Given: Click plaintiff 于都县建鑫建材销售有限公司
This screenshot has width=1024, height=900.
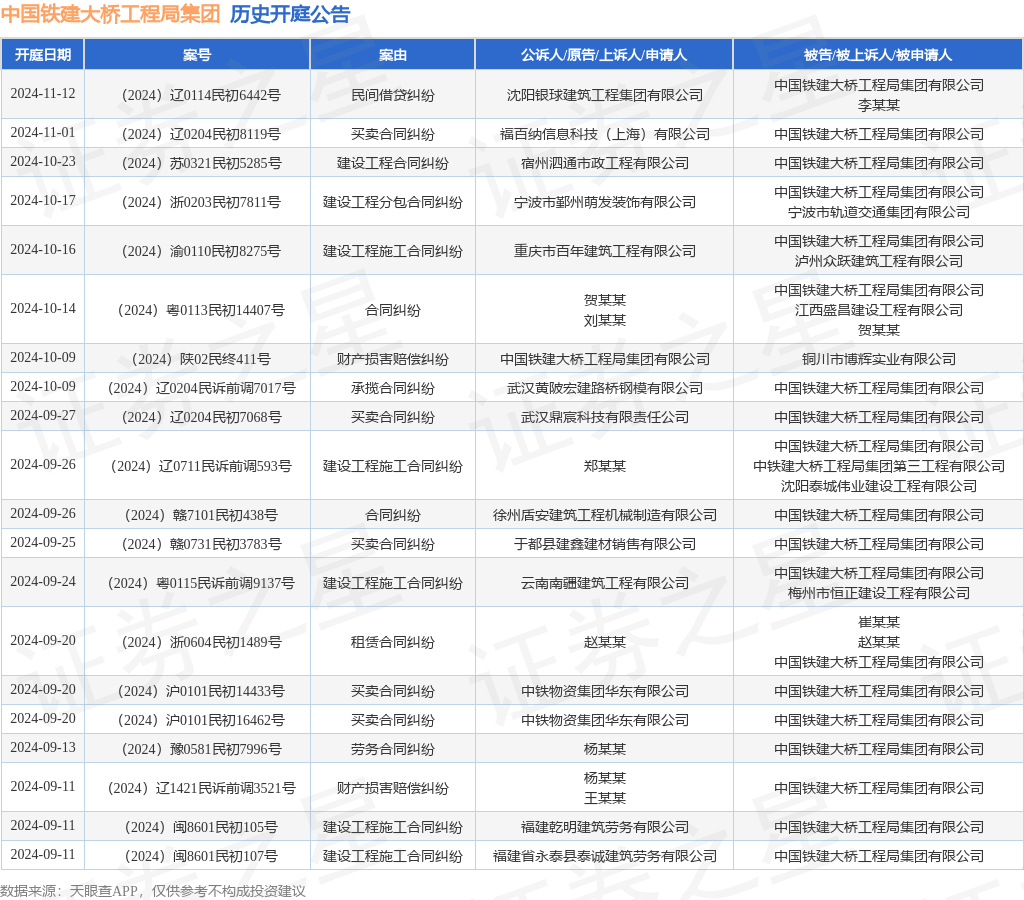Looking at the screenshot, I should (x=605, y=544).
